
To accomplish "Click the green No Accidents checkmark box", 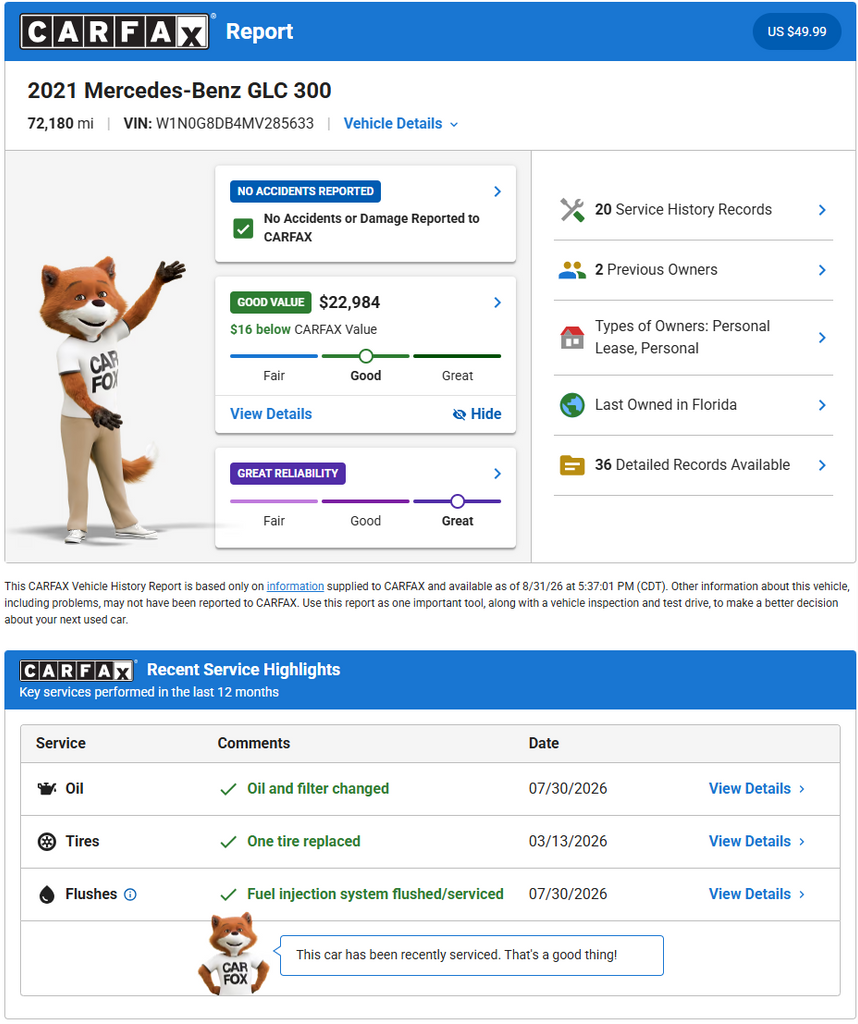I will 244,229.
